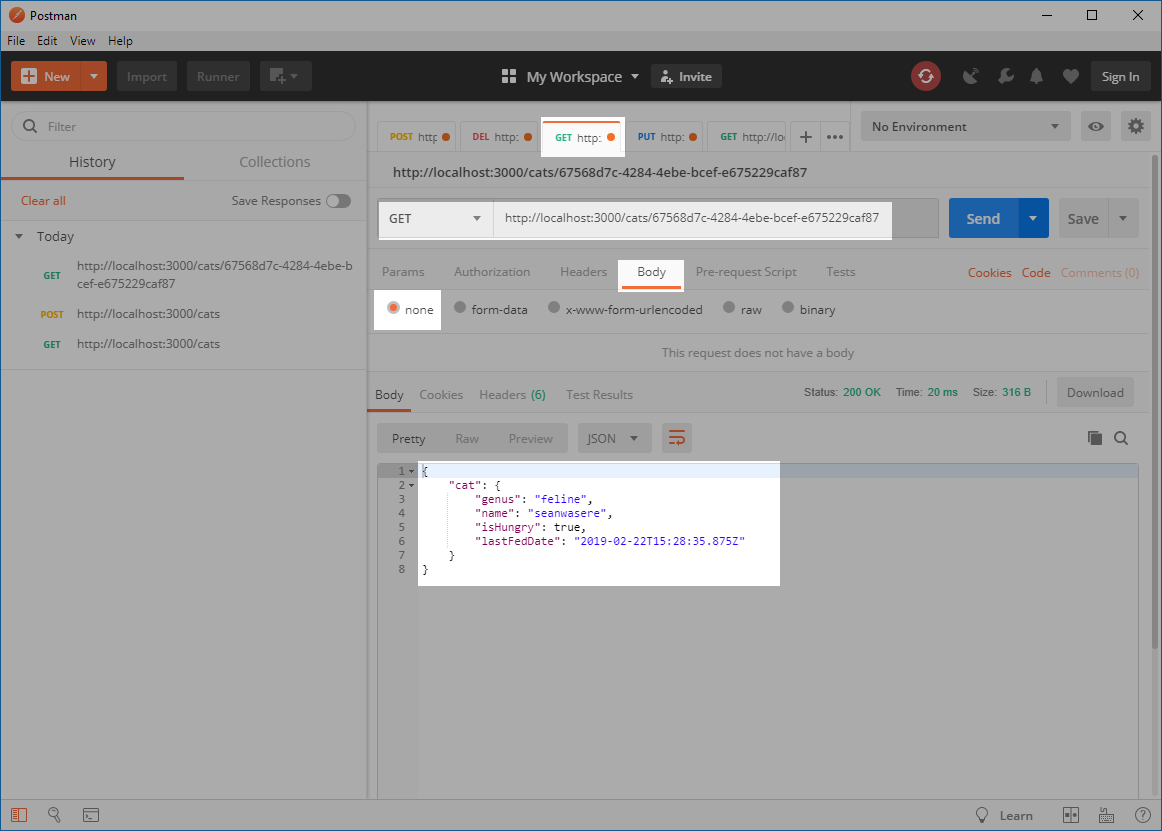The width and height of the screenshot is (1162, 831).
Task: Open the help question mark icon
Action: coord(1143,815)
